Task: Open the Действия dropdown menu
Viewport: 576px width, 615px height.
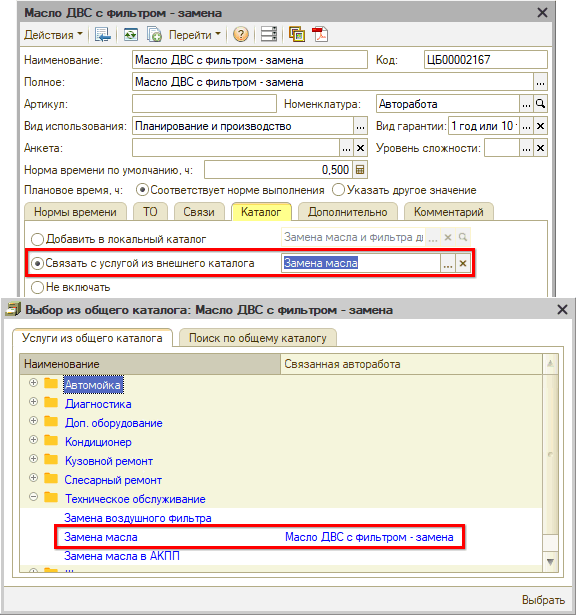Action: (53, 35)
